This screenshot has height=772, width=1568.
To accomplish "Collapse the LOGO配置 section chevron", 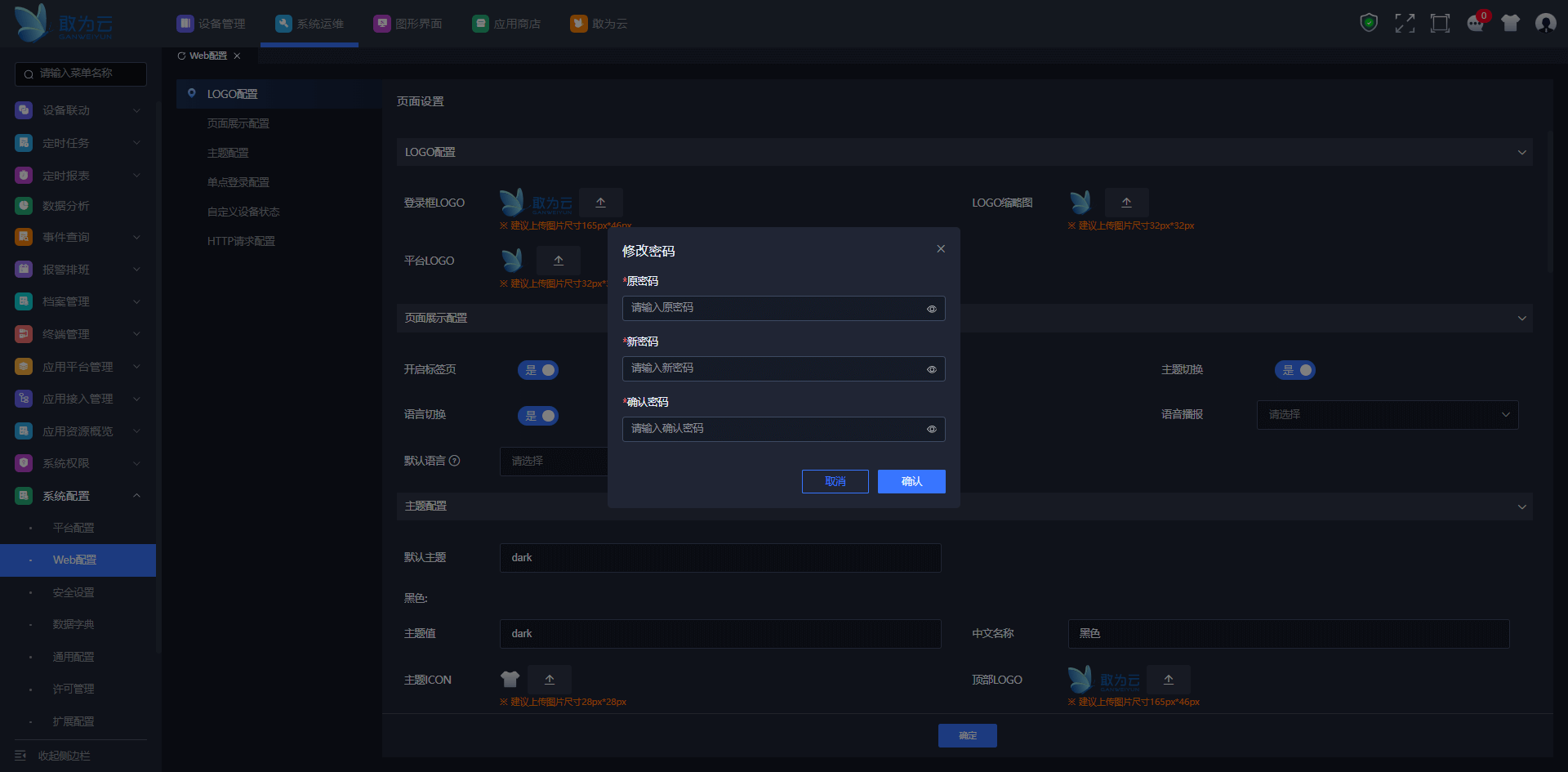I will [1521, 153].
